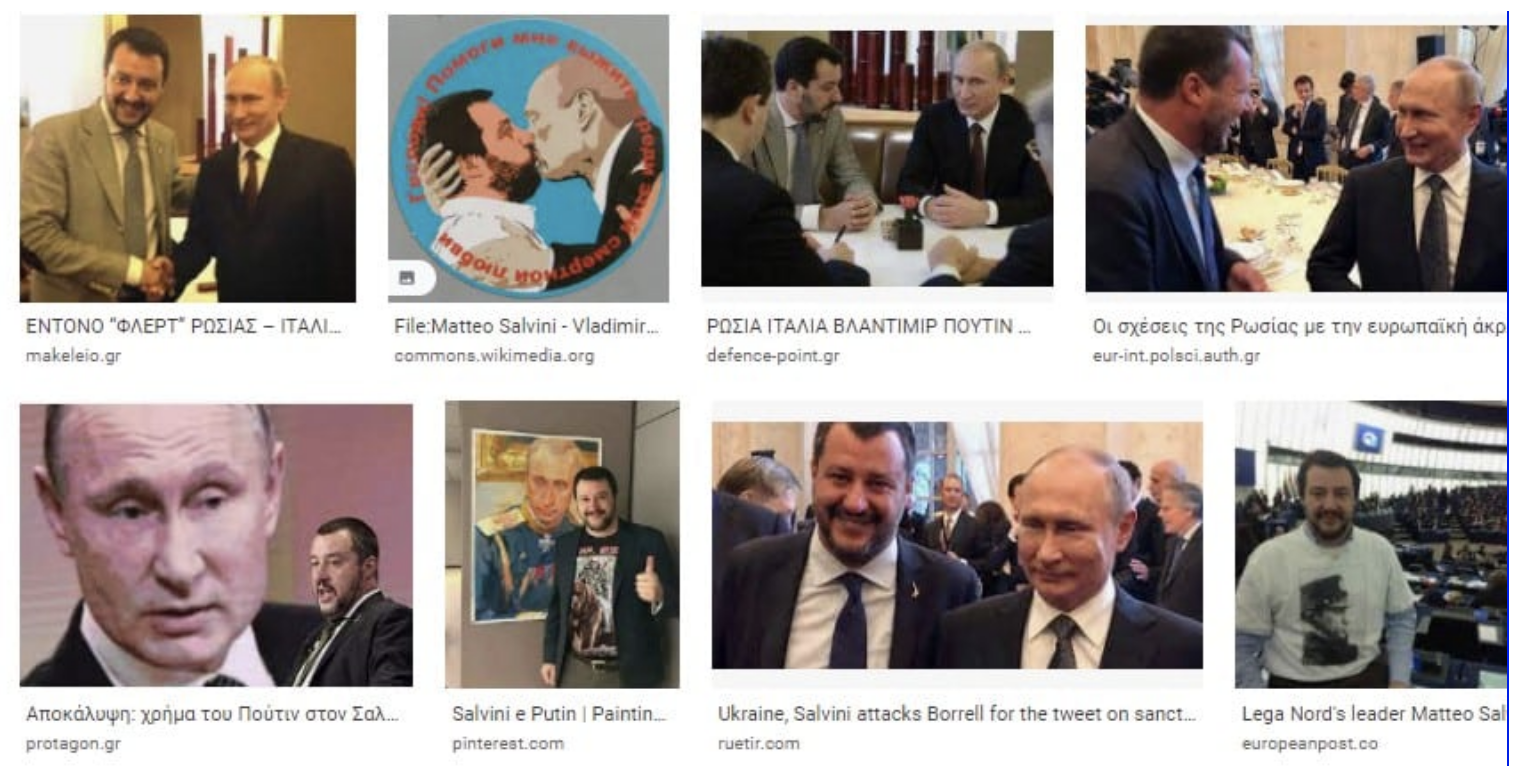Click the 'Οι σχέσεις της Ρωσίας' result title
The image size is (1518, 766).
click(x=1300, y=328)
